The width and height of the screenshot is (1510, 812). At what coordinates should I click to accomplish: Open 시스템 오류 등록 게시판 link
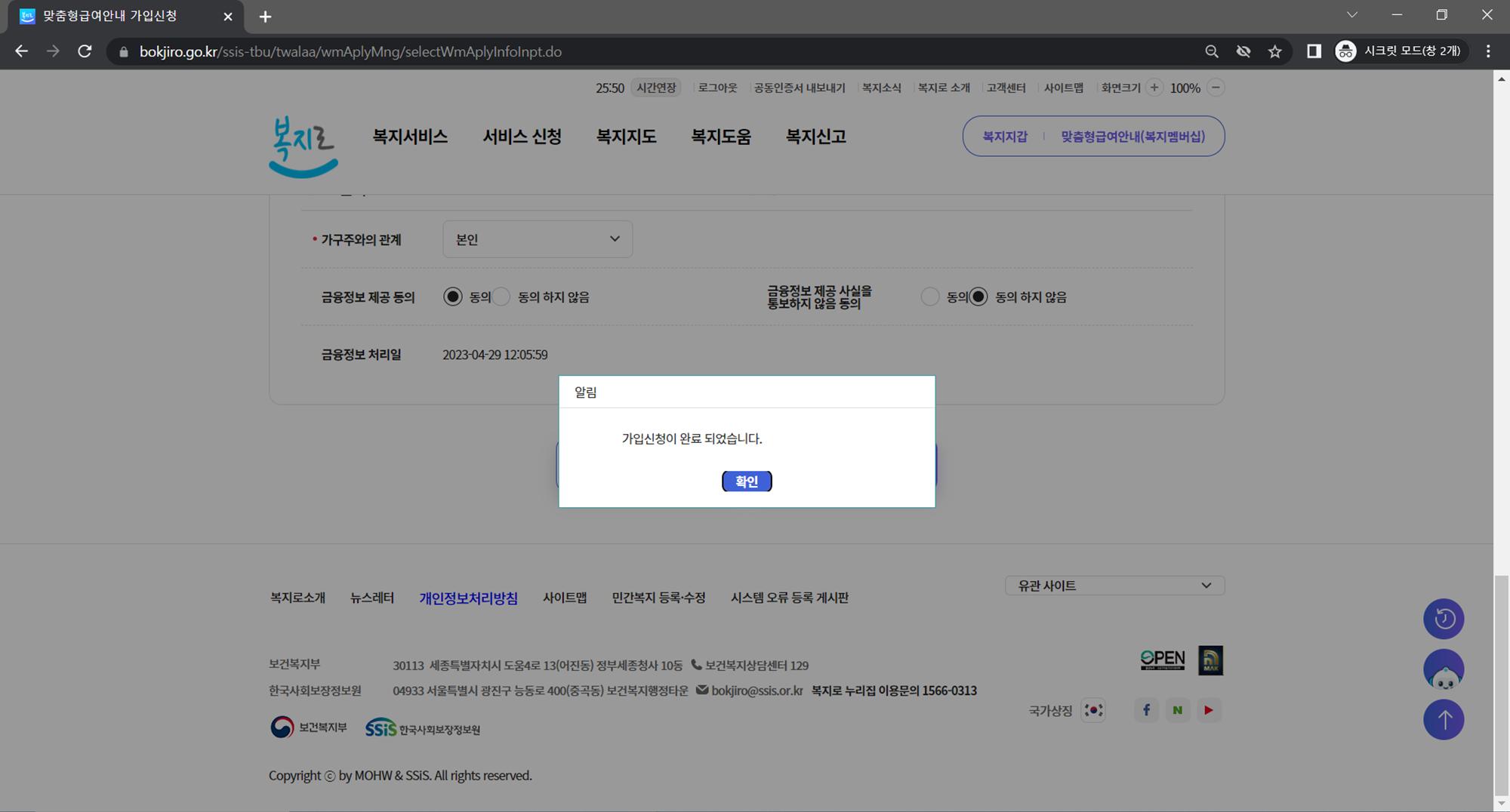[790, 598]
